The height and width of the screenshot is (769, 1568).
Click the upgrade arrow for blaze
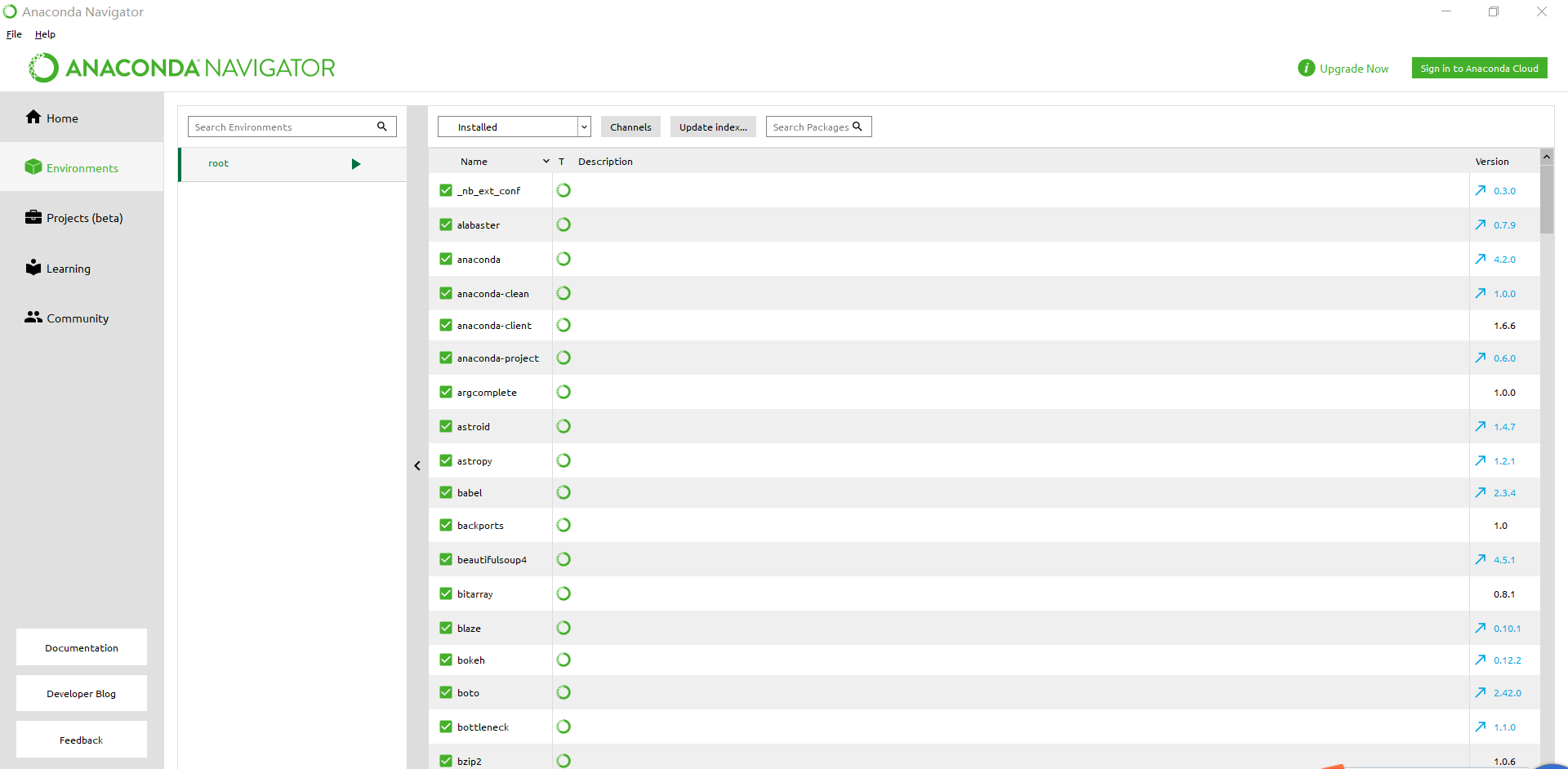point(1481,628)
